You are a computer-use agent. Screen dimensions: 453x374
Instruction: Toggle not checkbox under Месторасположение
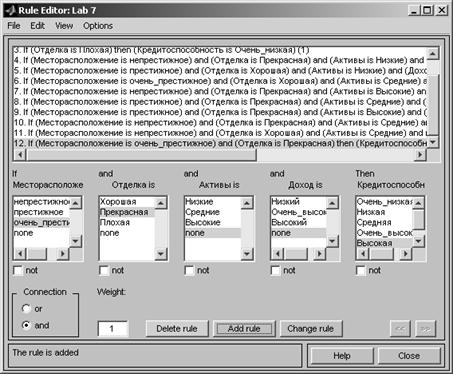(x=18, y=270)
